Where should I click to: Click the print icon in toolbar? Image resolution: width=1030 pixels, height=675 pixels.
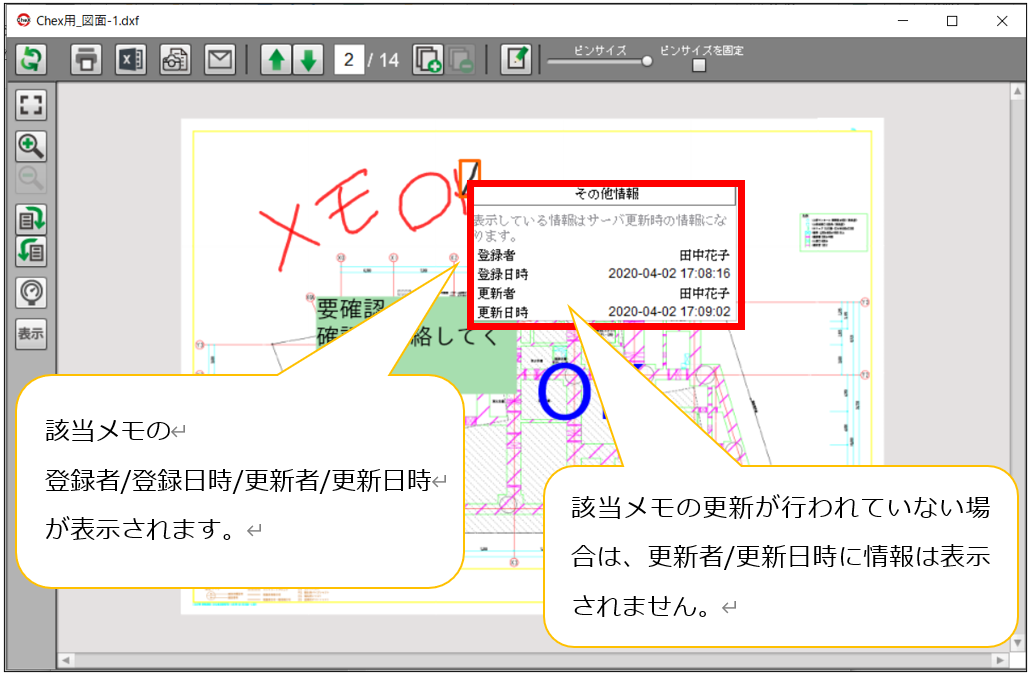[x=88, y=59]
